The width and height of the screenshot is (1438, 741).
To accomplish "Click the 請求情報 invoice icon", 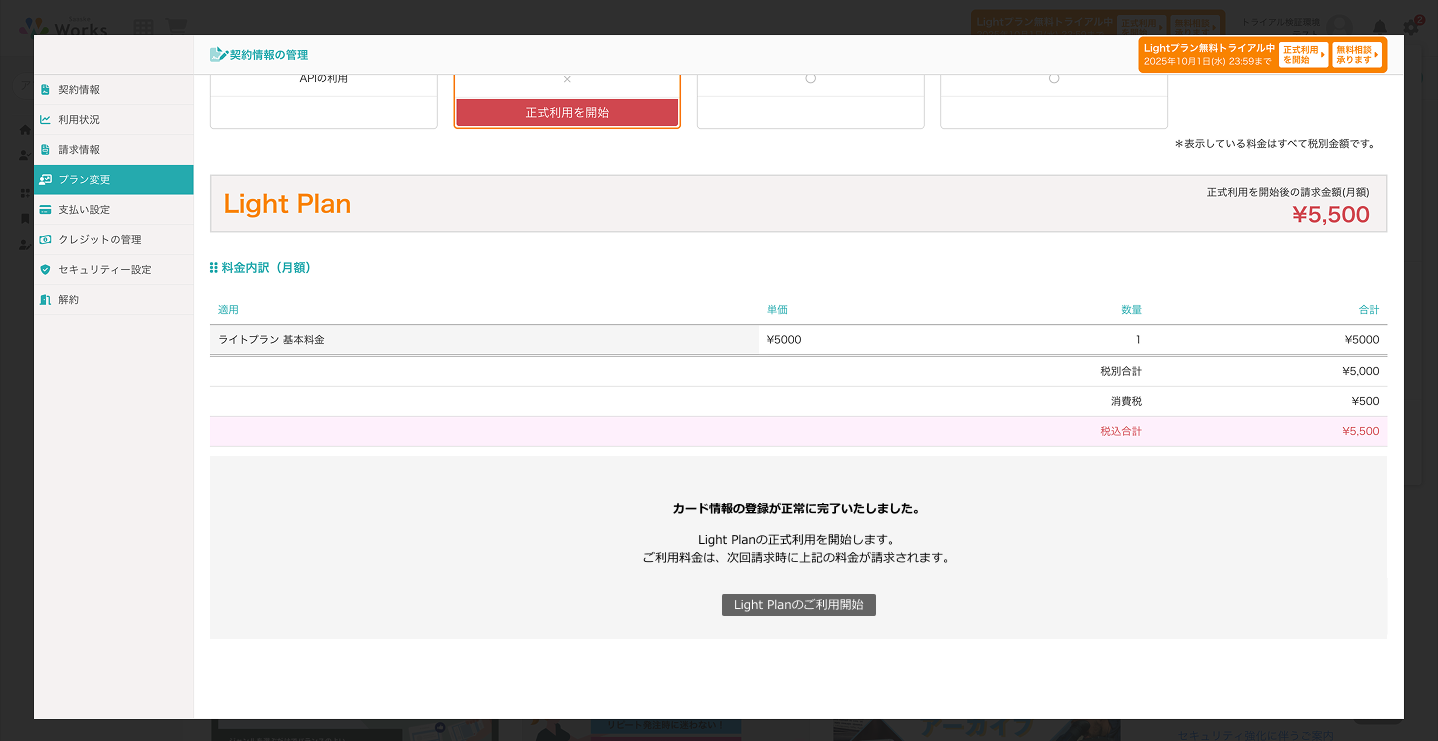I will 45,150.
